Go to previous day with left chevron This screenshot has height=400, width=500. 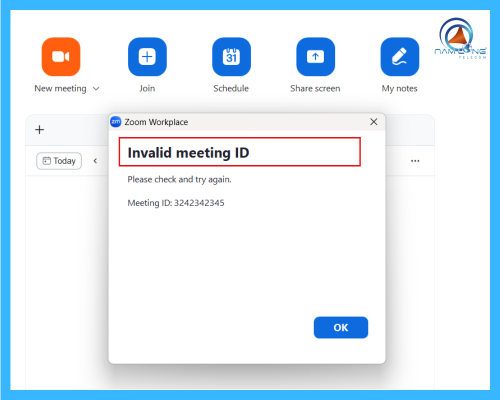click(x=95, y=161)
